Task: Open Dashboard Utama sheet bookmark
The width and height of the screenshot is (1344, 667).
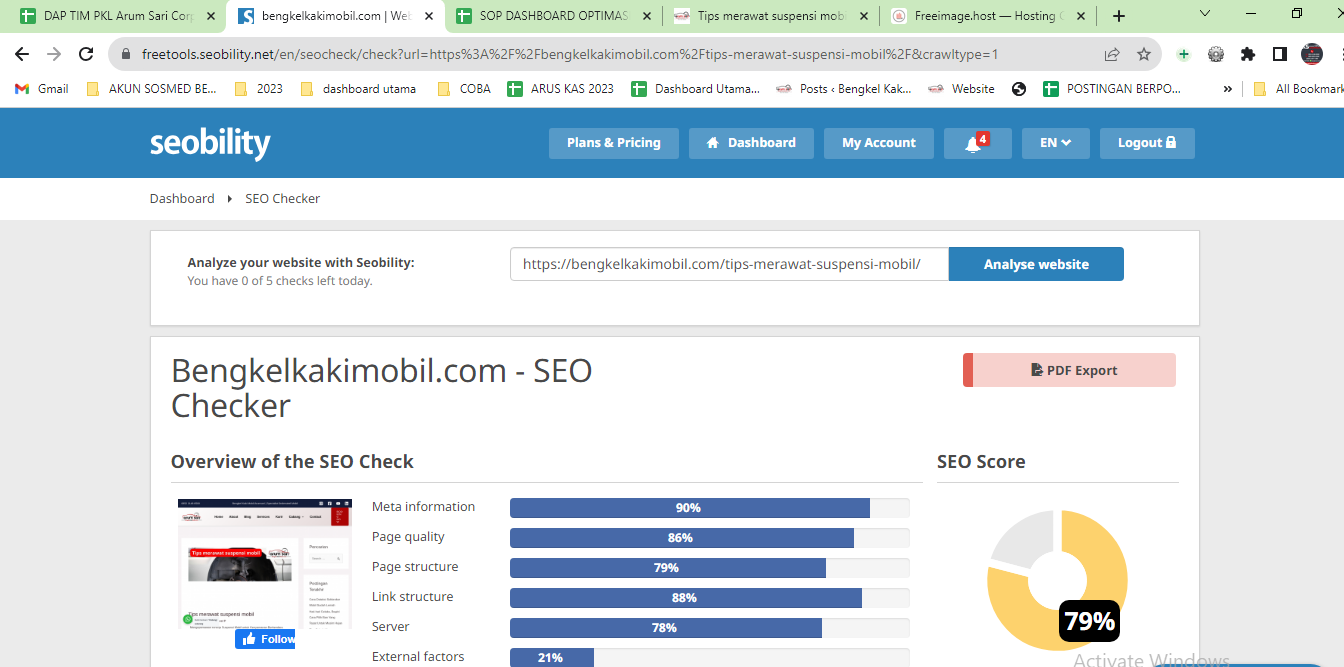Action: click(x=696, y=88)
